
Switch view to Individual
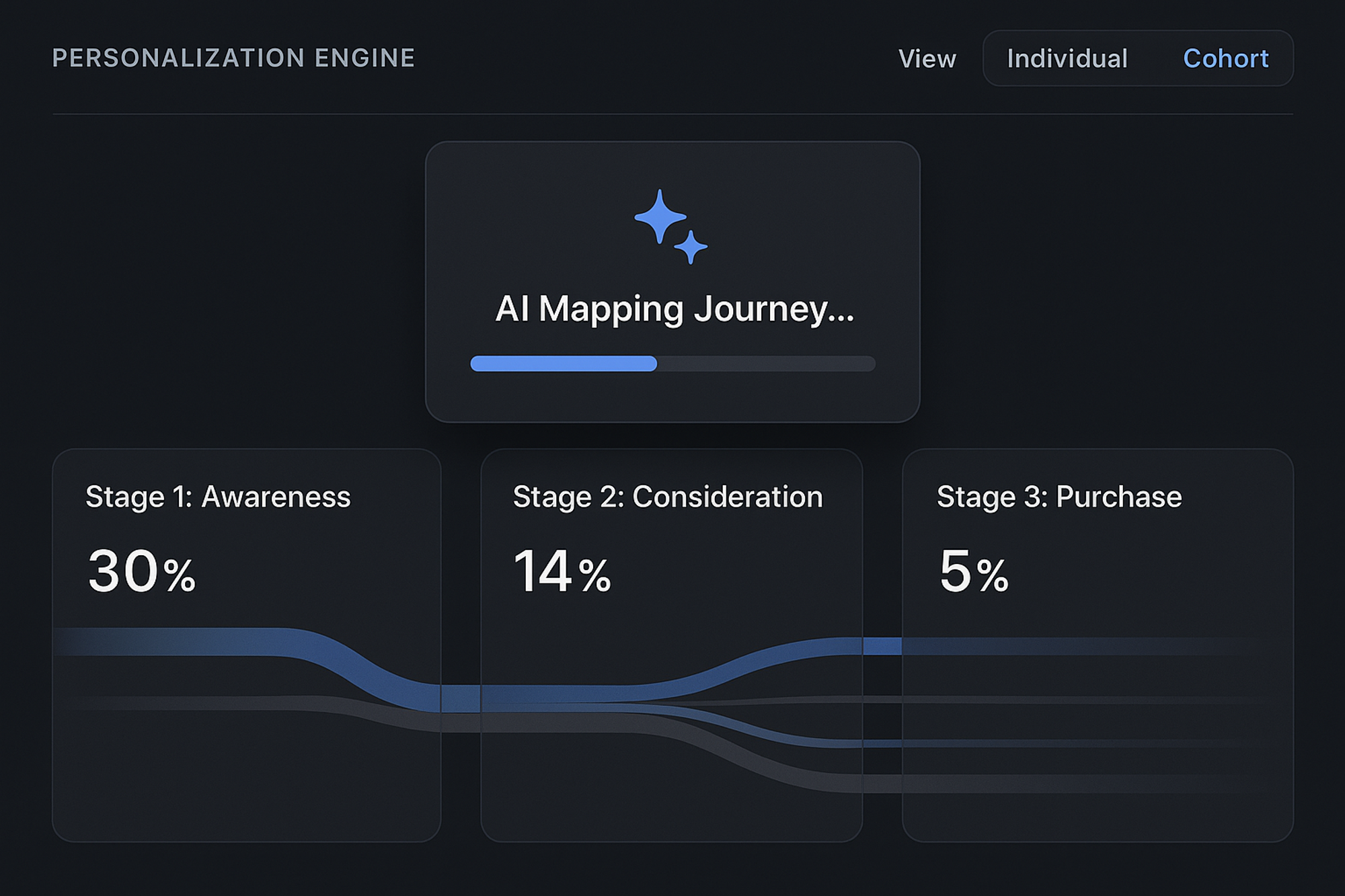tap(1067, 58)
